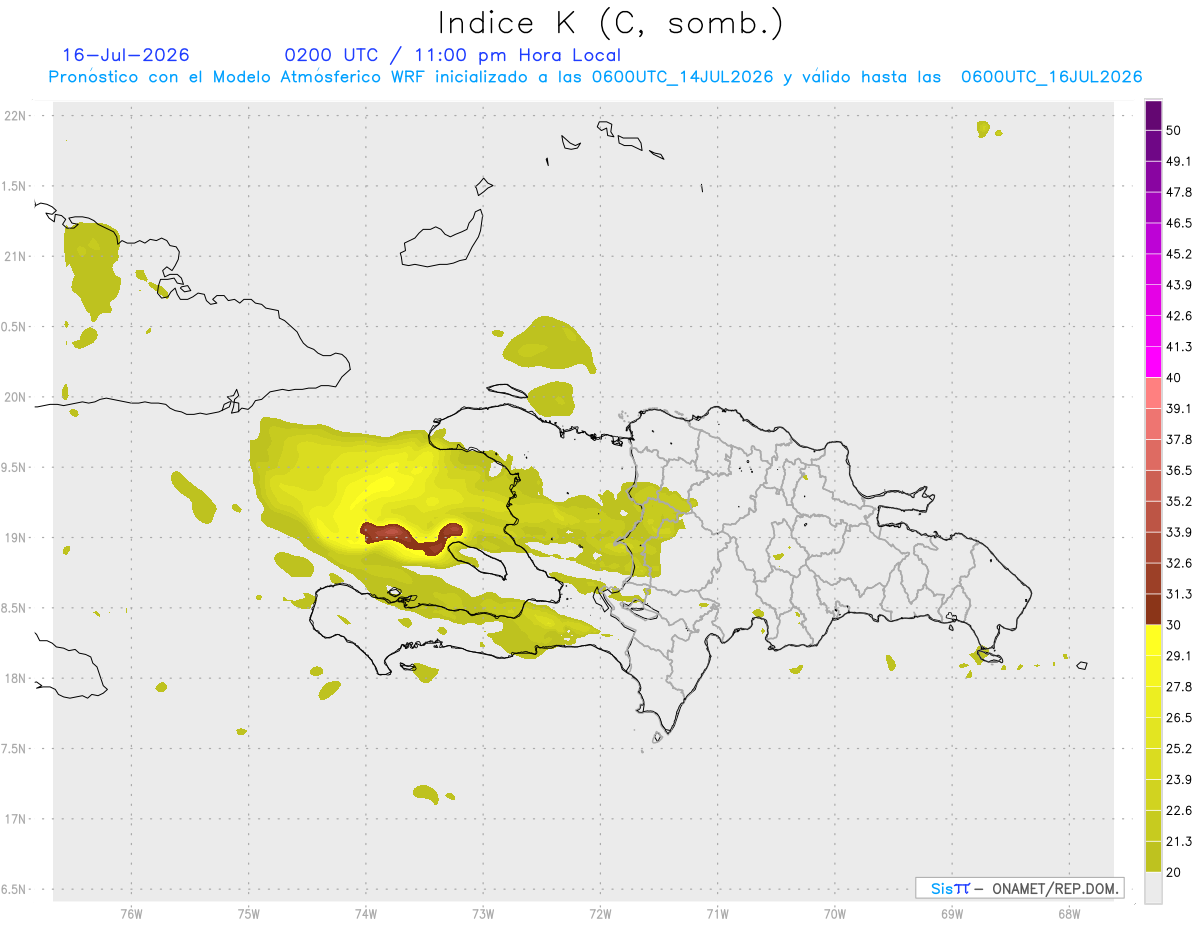
Task: Click the colorbar value '35.2'
Action: (1179, 501)
